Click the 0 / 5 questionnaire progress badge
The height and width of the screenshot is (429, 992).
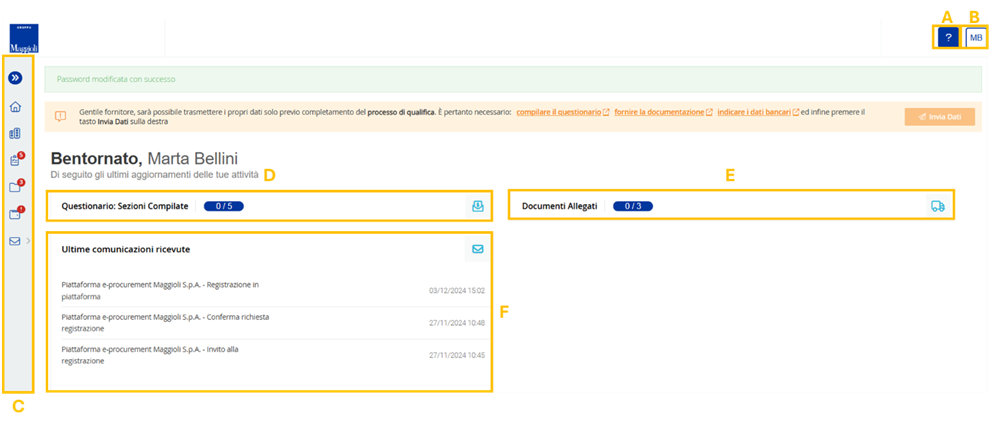223,206
